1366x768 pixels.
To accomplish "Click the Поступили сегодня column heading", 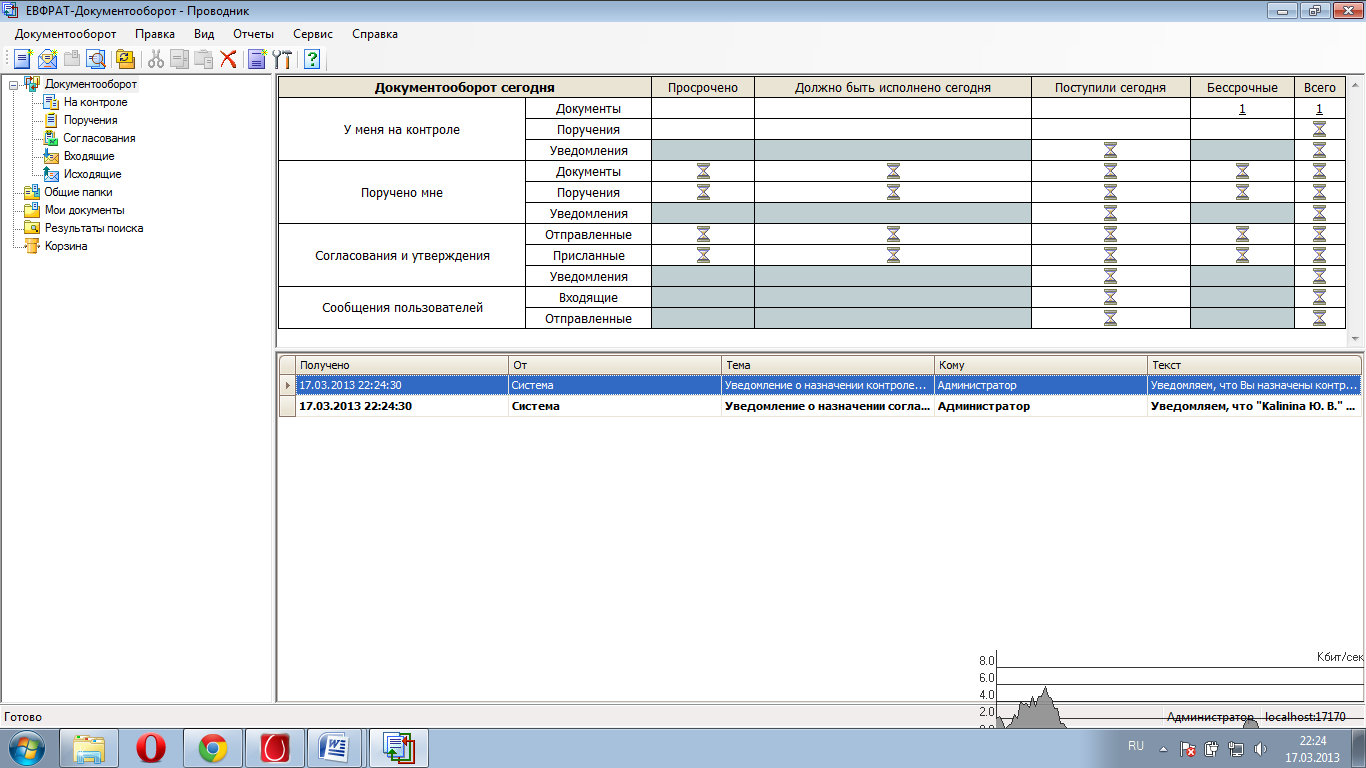I will (x=1110, y=87).
